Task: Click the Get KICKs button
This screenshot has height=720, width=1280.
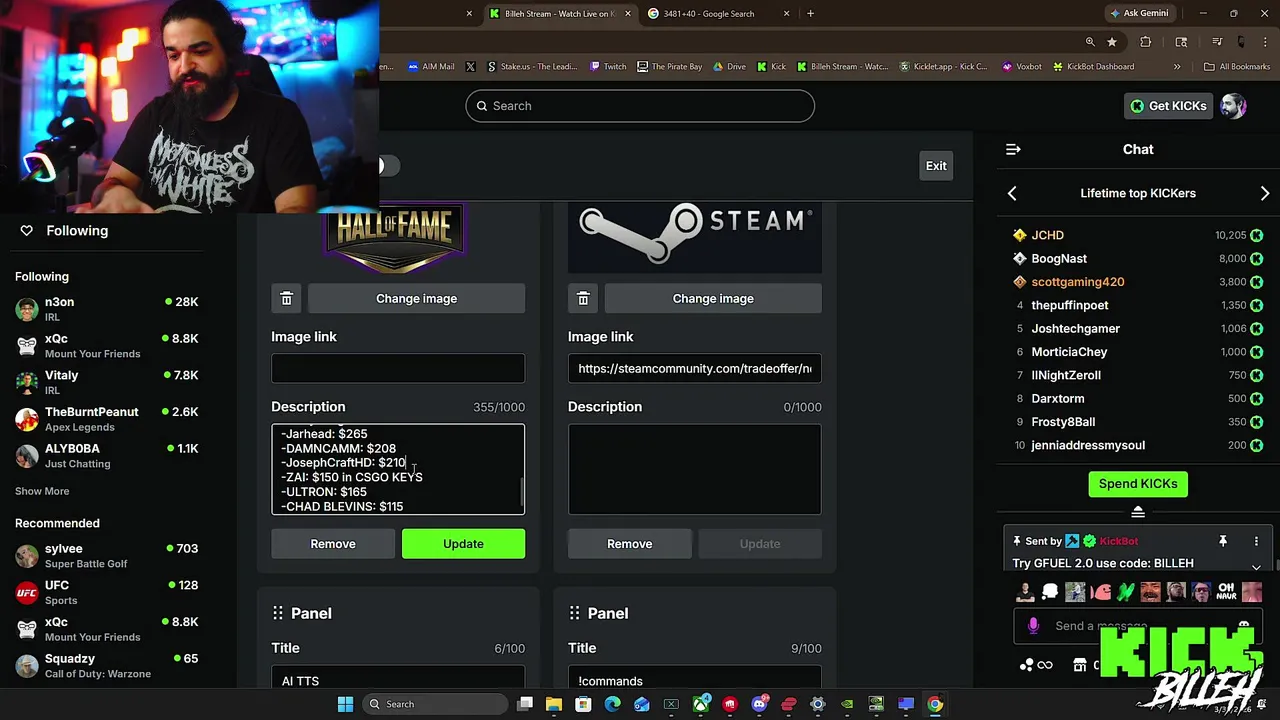Action: pos(1167,106)
